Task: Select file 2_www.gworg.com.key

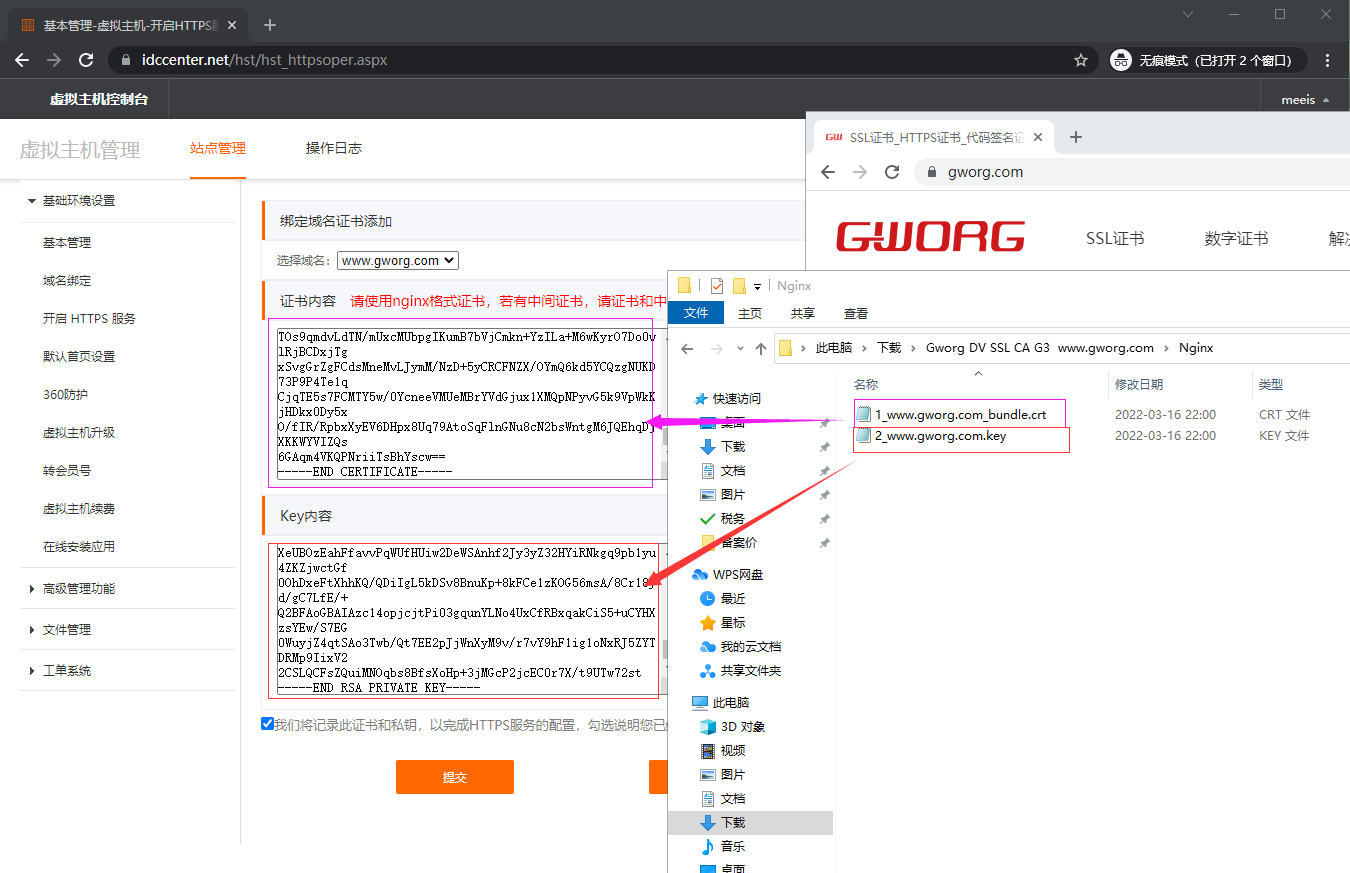Action: coord(940,436)
